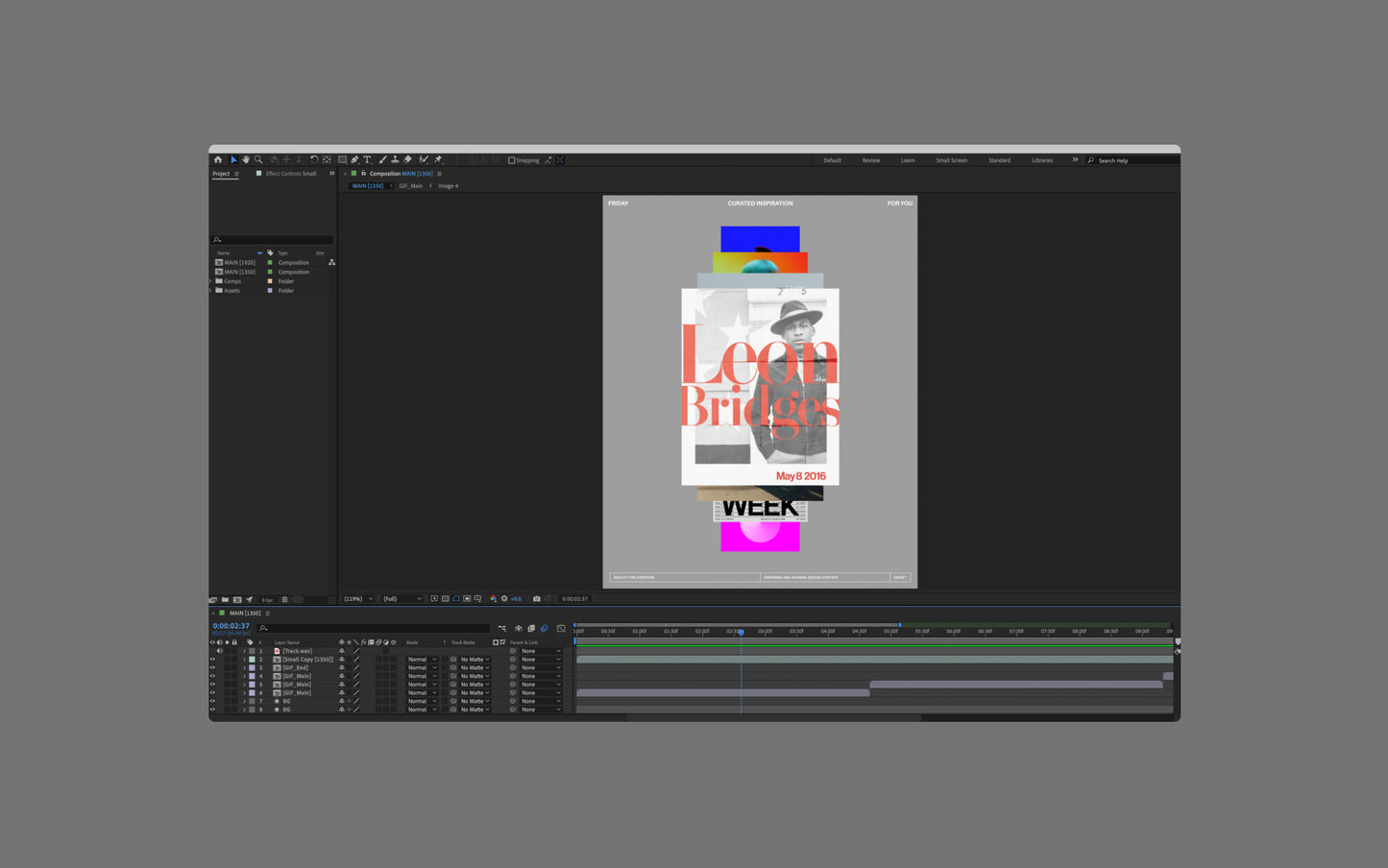Viewport: 1388px width, 868px height.
Task: Click the new composition icon in Project panel
Action: [x=237, y=600]
